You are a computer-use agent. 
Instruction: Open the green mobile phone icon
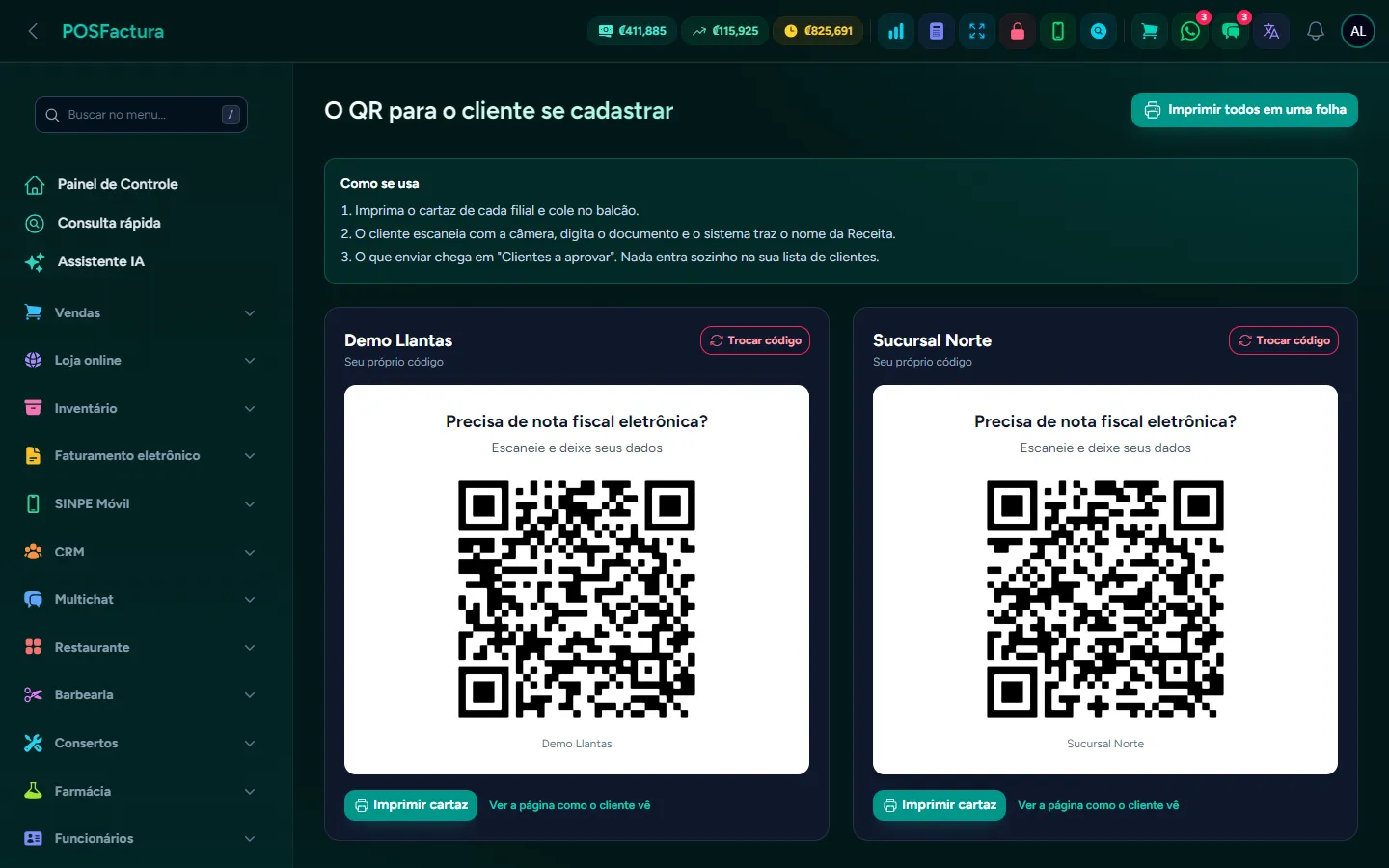pyautogui.click(x=1058, y=31)
